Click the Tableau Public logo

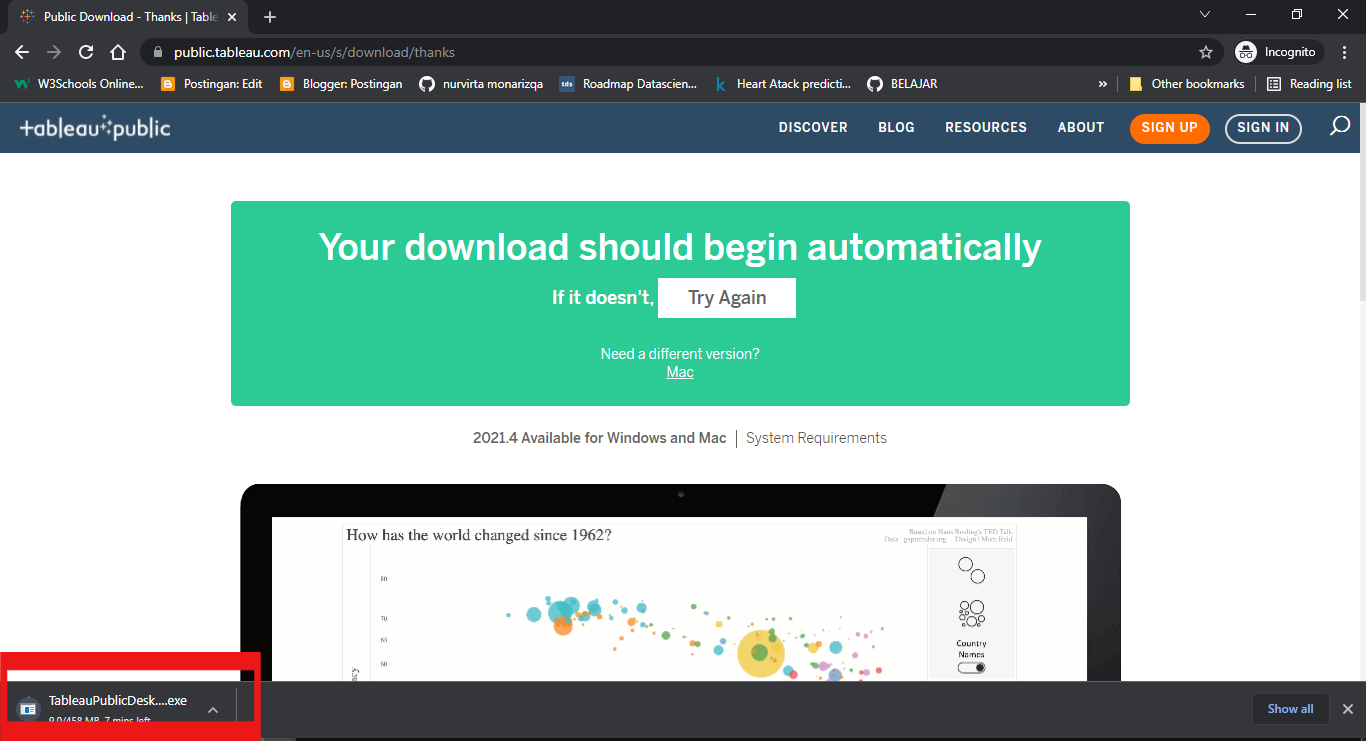tap(95, 128)
